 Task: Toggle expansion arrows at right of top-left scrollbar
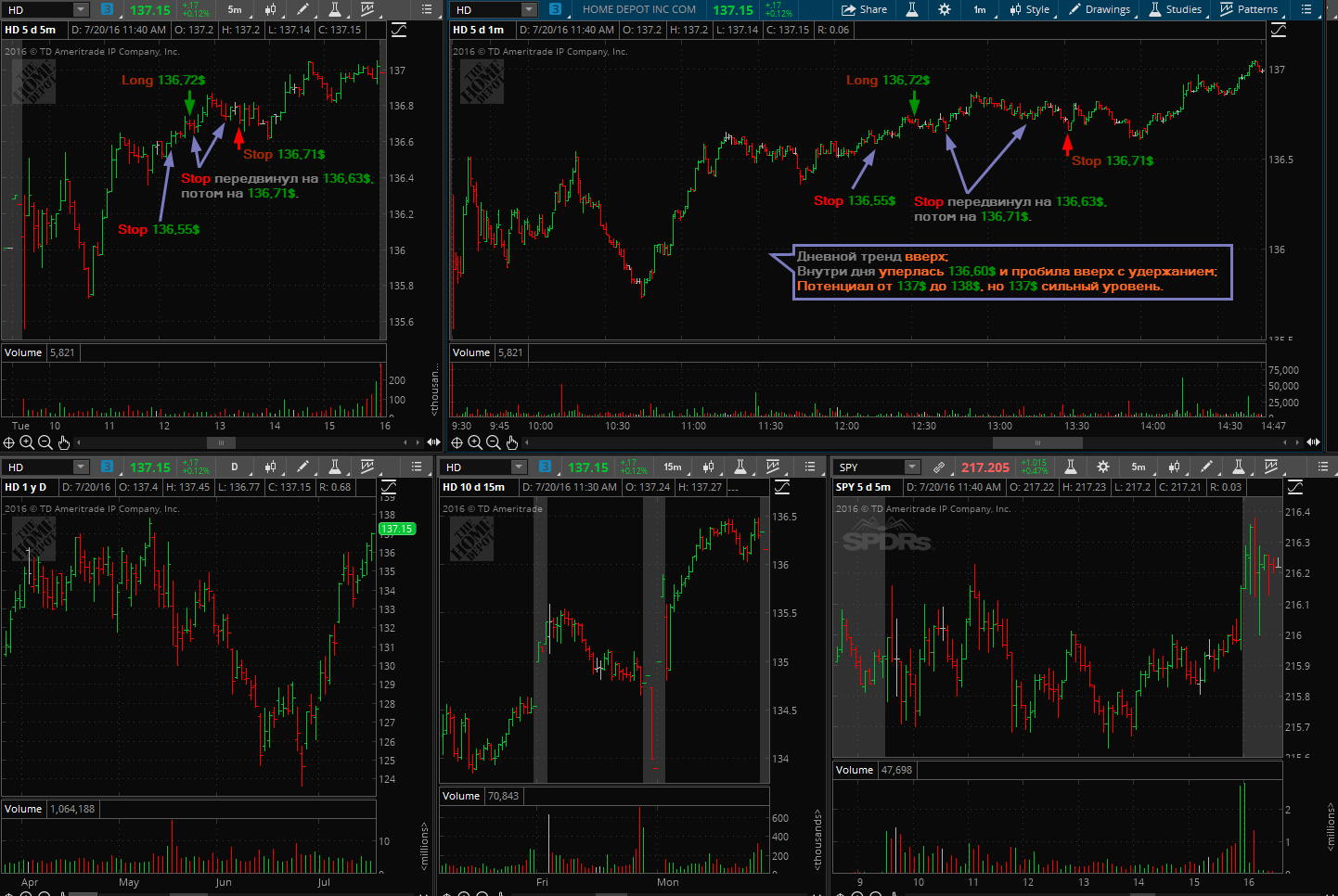(x=433, y=442)
